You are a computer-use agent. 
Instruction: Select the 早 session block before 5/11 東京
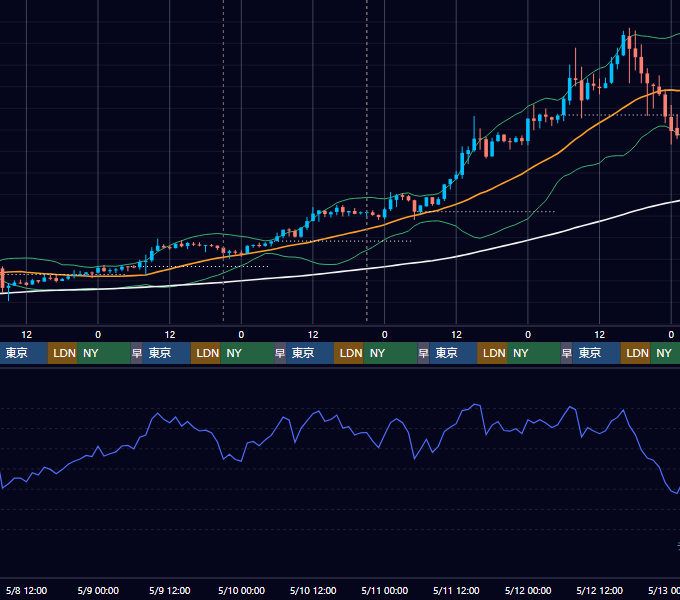point(423,353)
